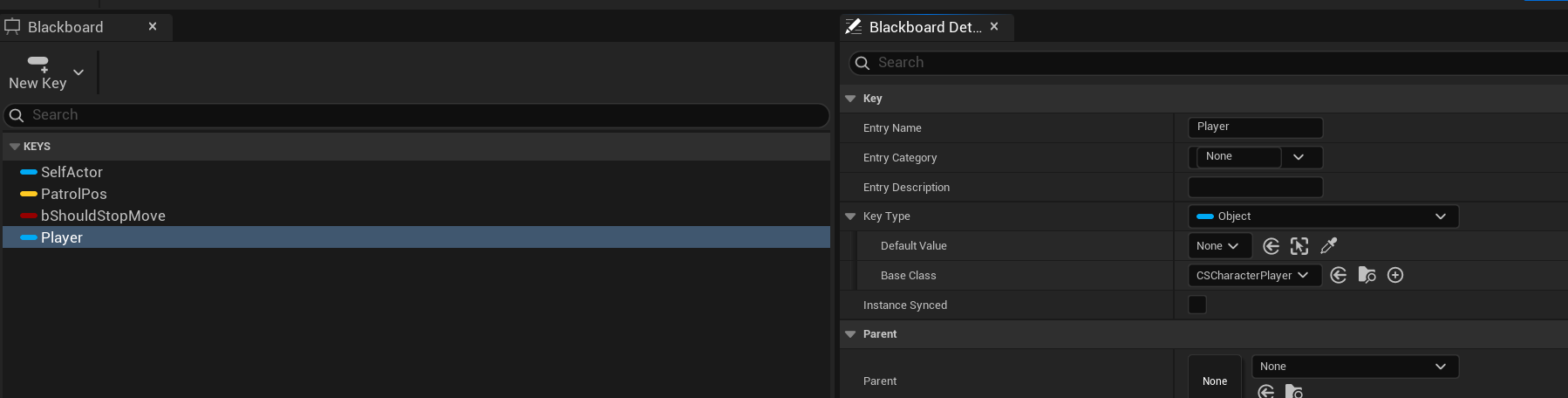
Task: Click the blue SelfActor key color indicator
Action: (x=29, y=172)
